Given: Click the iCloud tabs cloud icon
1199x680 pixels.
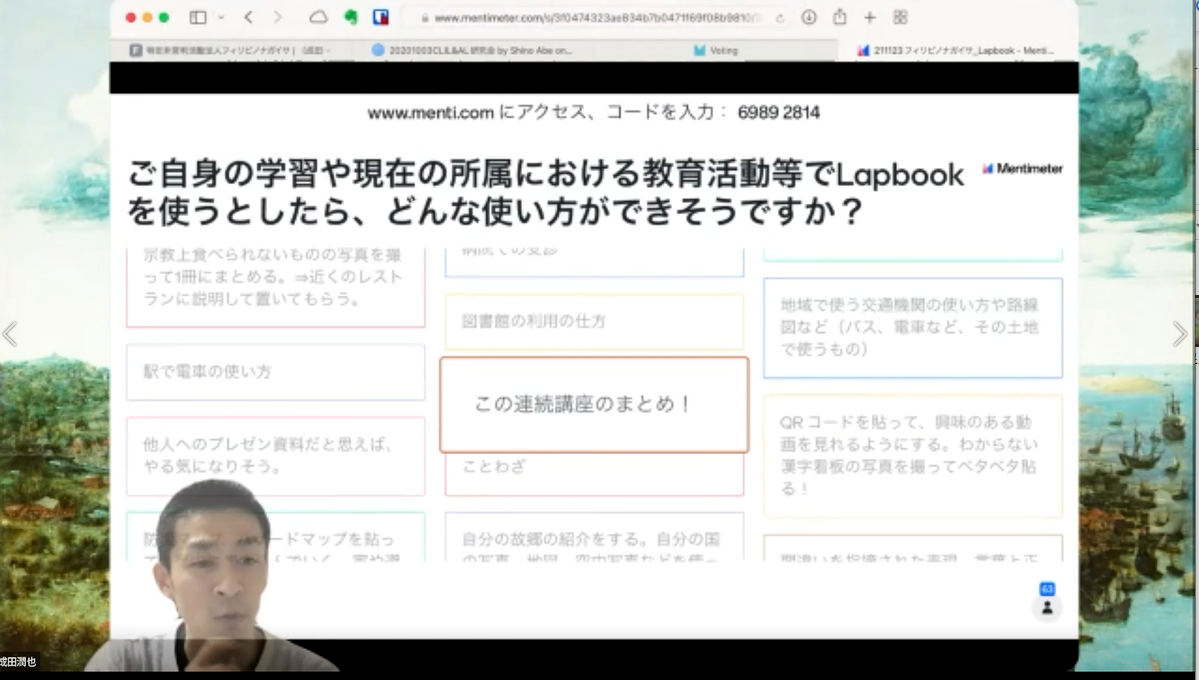Looking at the screenshot, I should pos(319,17).
